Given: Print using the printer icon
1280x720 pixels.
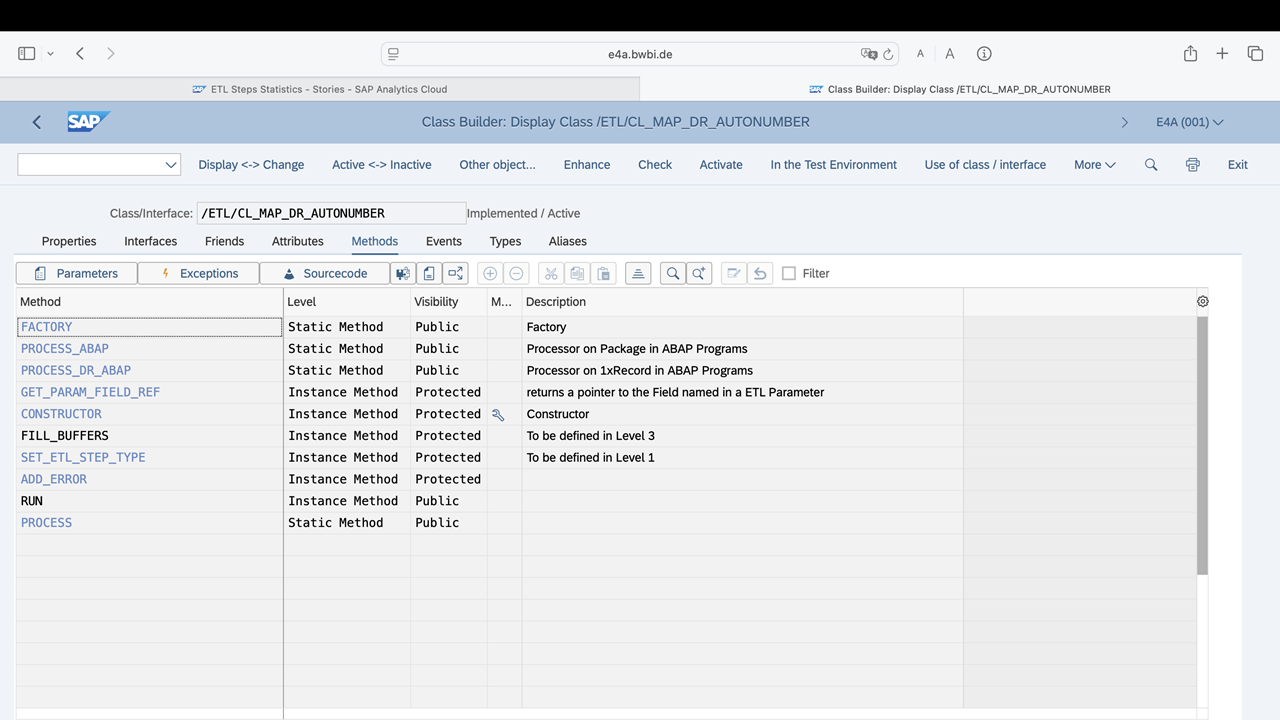Looking at the screenshot, I should tap(1192, 164).
